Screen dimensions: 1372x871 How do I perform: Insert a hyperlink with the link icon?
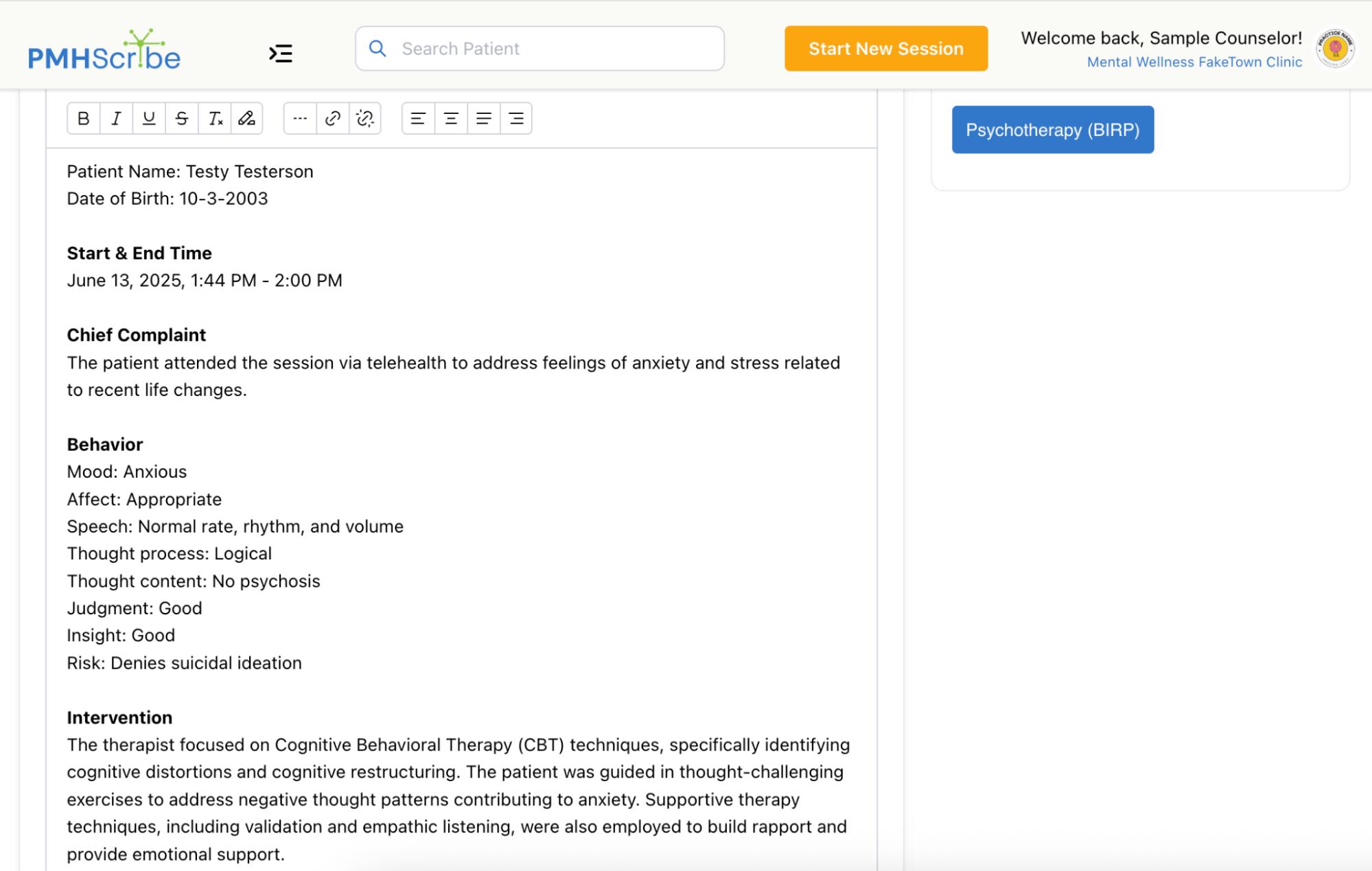tap(333, 119)
